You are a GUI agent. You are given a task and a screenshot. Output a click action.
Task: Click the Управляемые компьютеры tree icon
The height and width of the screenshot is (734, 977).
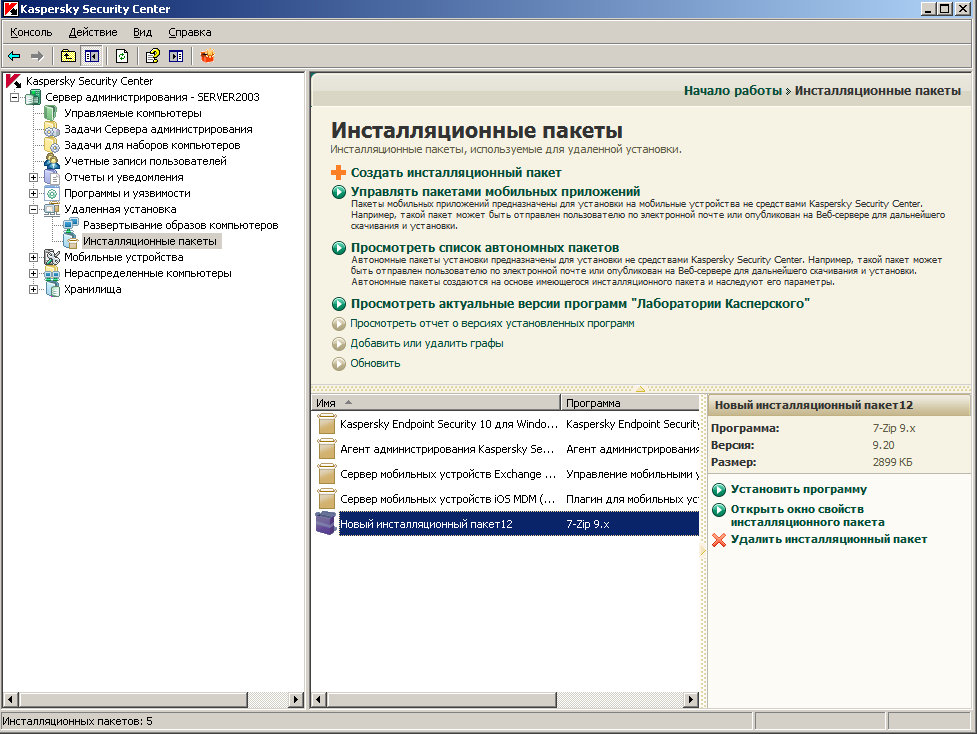[x=52, y=113]
